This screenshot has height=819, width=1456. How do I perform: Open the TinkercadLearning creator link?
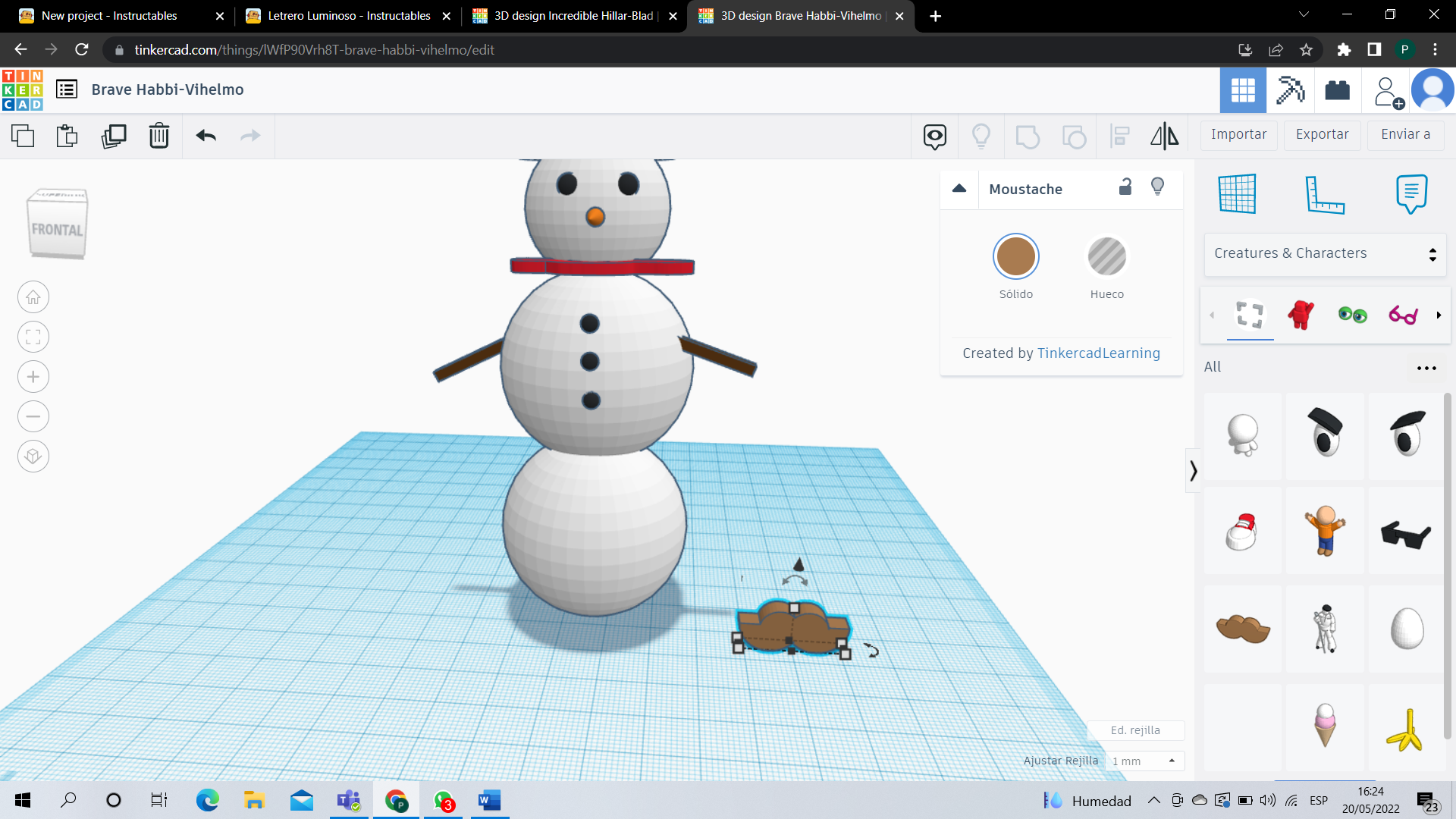click(x=1098, y=353)
